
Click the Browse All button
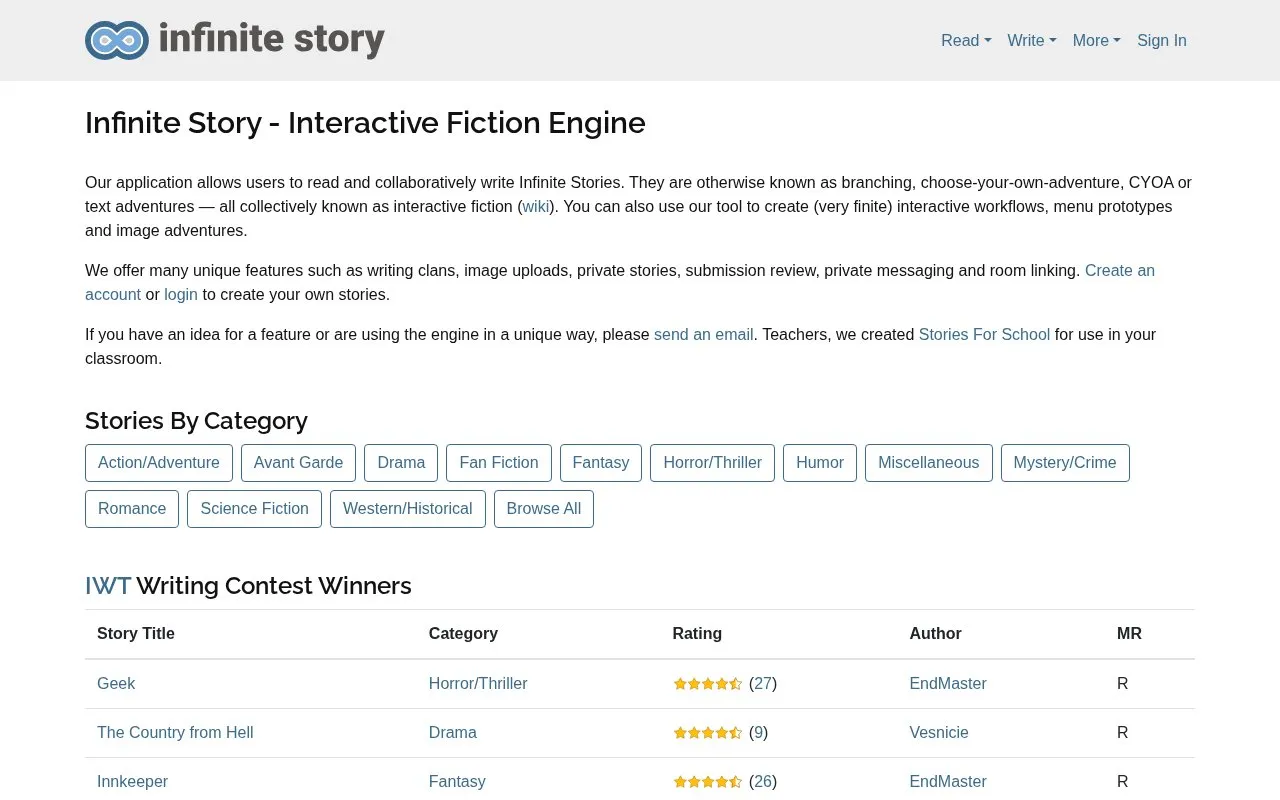click(544, 509)
